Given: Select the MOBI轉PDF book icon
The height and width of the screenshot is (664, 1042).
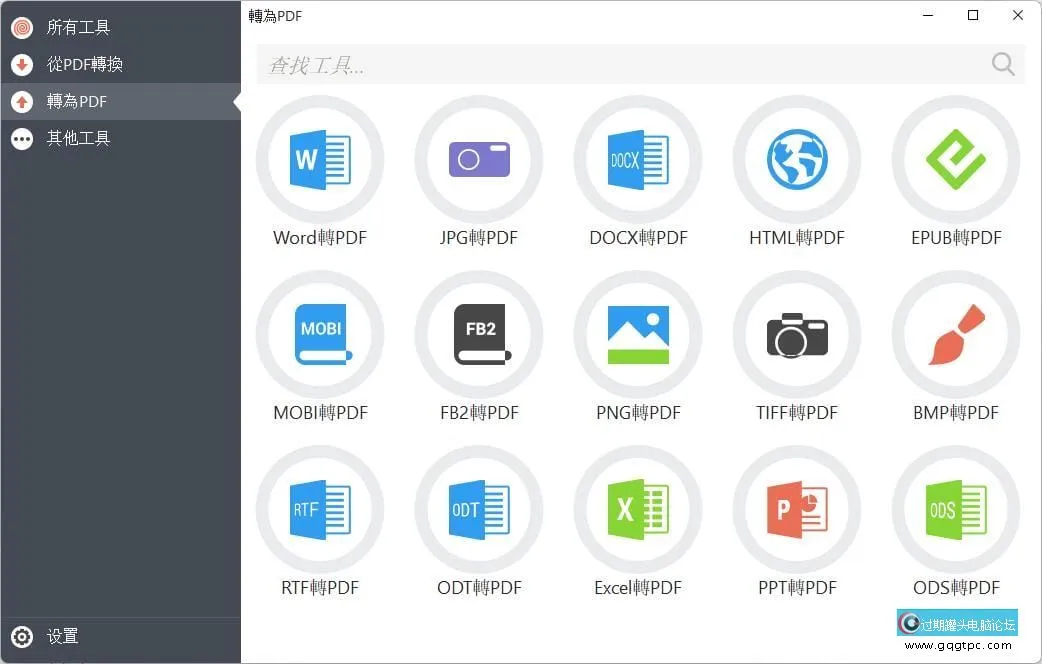Looking at the screenshot, I should click(x=320, y=334).
